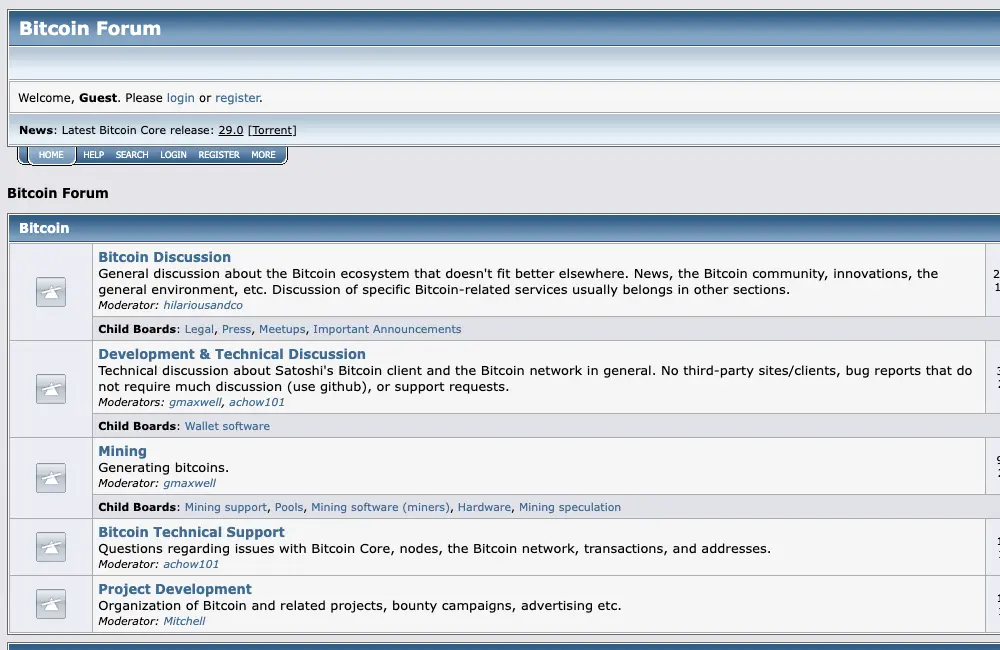Image resolution: width=1000 pixels, height=650 pixels.
Task: View achow101 profile under Development & Technical Discussion
Action: pos(257,403)
